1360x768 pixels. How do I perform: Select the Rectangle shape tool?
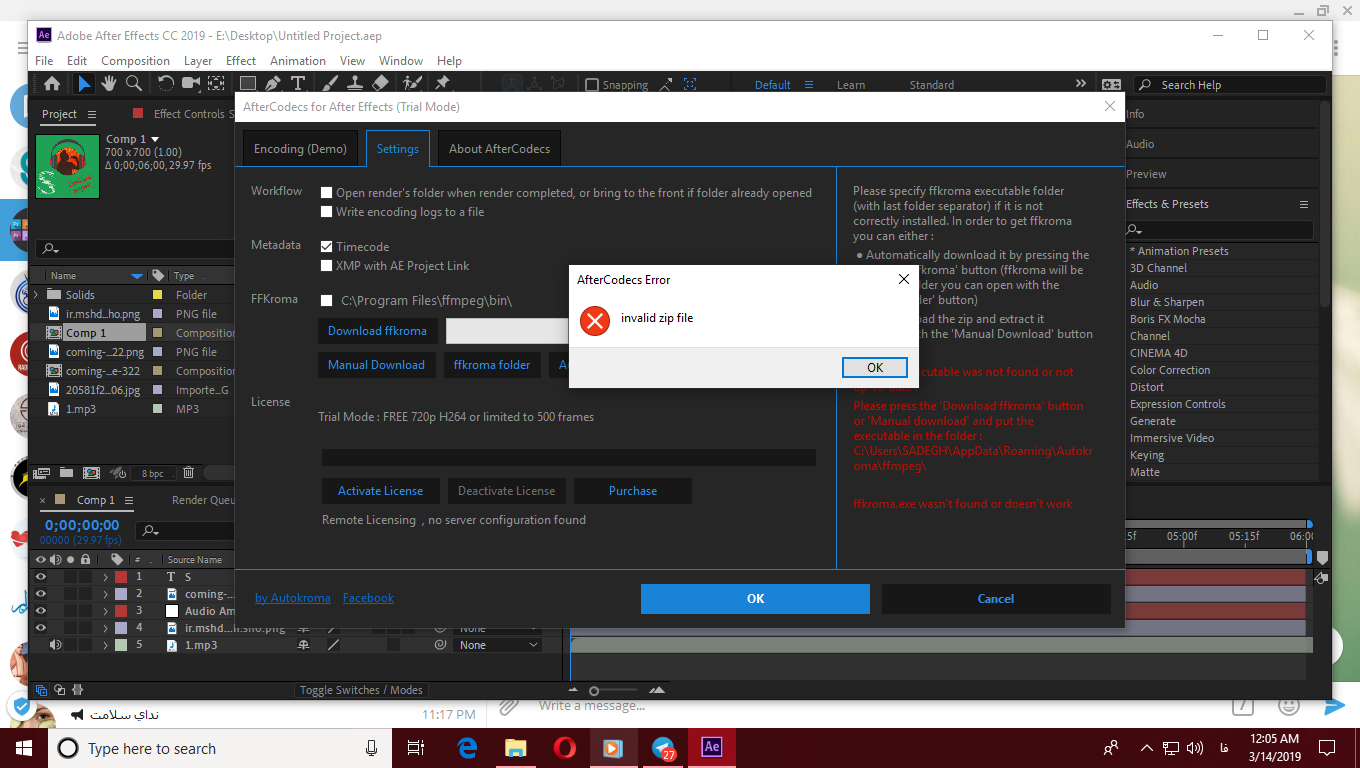coord(248,84)
